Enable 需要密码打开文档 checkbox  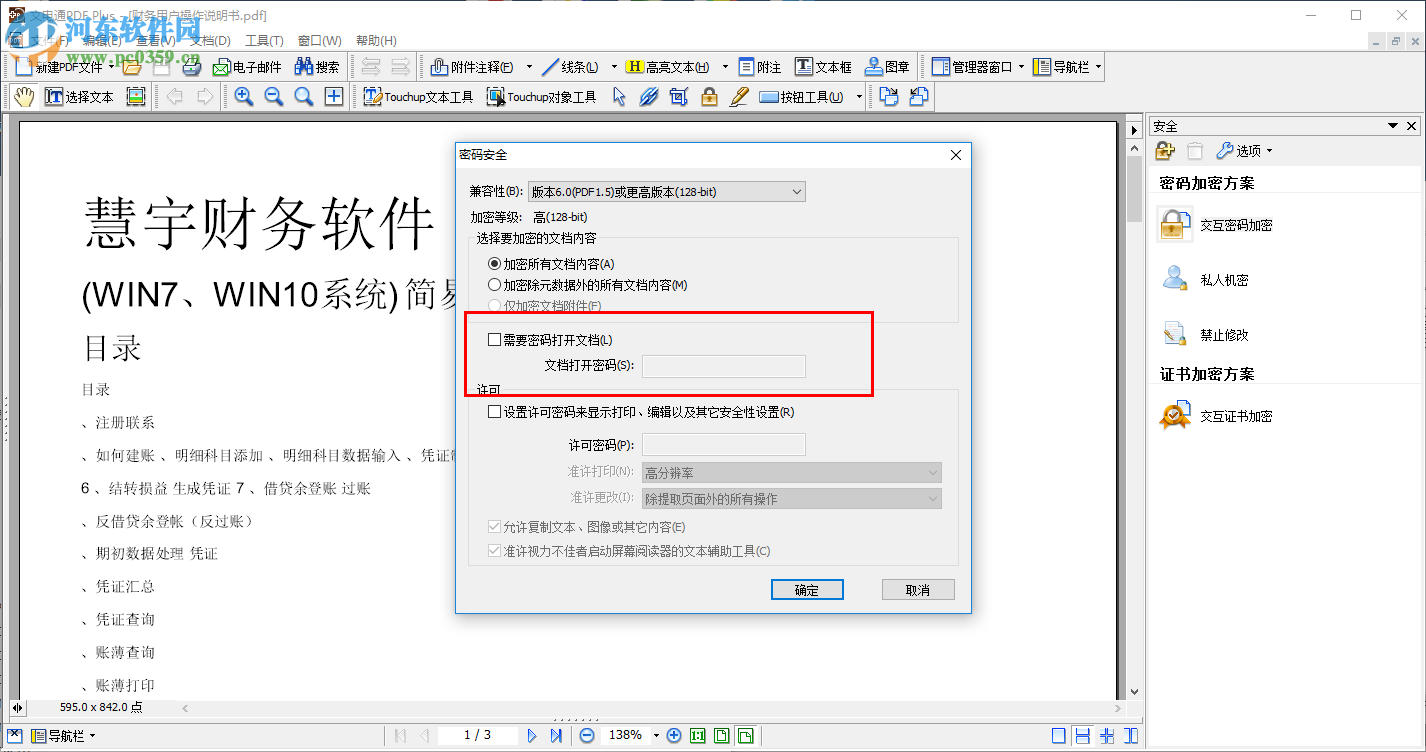click(494, 340)
